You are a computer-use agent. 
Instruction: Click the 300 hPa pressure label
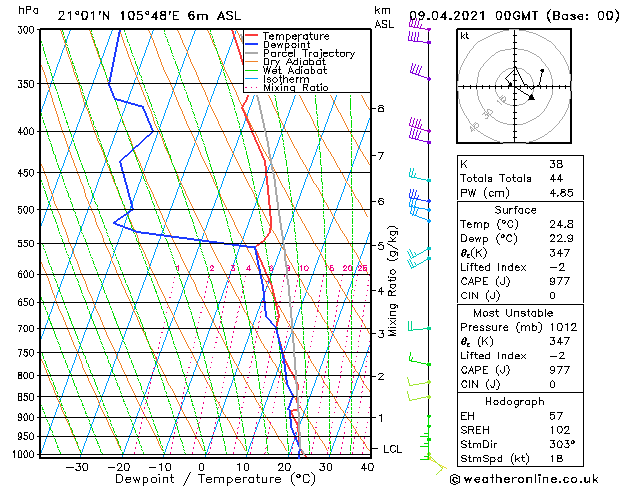(x=28, y=30)
